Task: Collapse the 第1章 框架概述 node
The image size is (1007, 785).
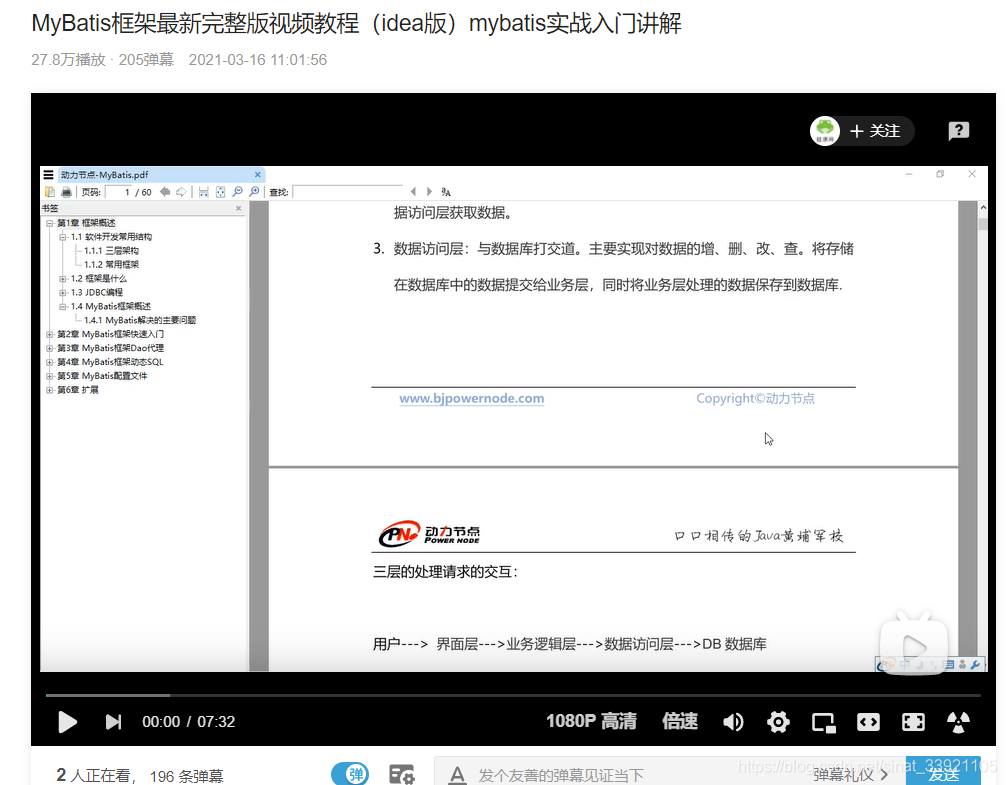Action: 49,224
